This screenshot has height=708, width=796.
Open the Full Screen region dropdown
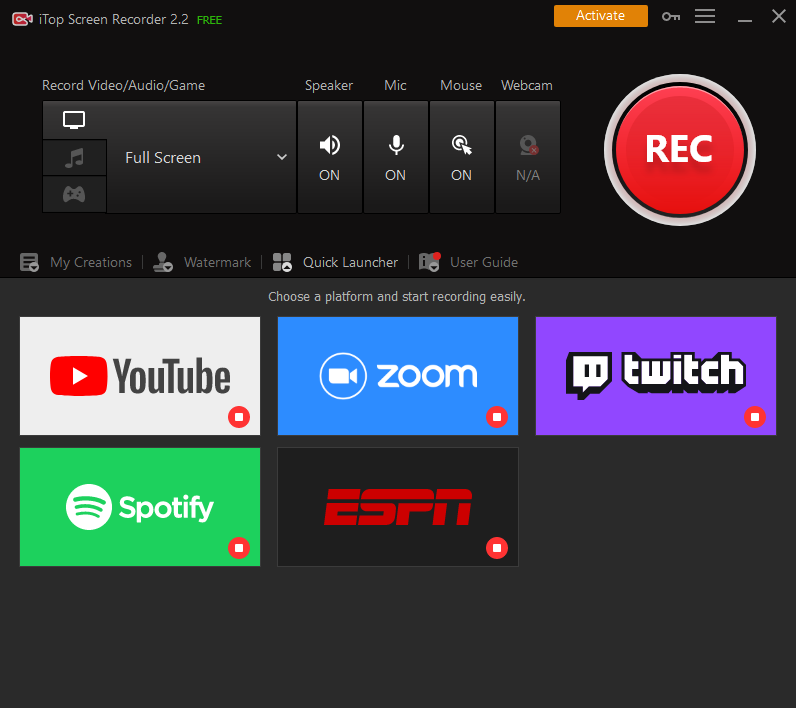click(x=202, y=157)
